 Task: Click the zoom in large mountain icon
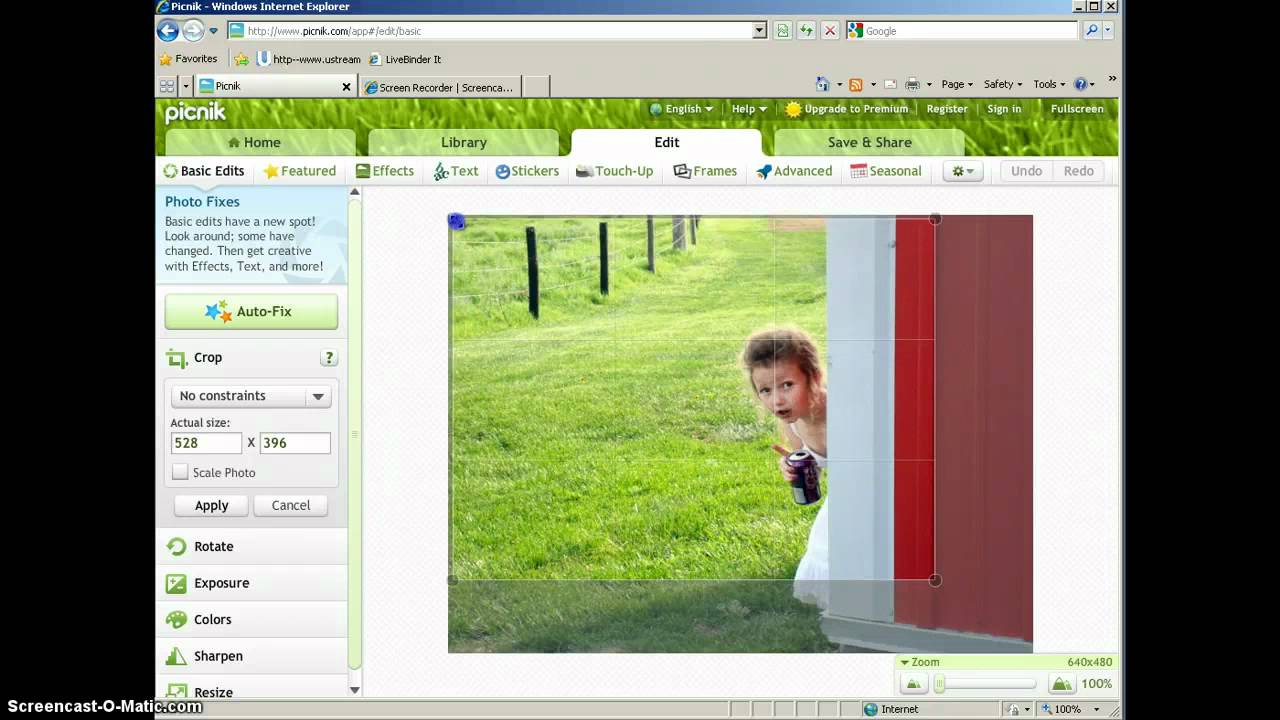coord(1061,684)
